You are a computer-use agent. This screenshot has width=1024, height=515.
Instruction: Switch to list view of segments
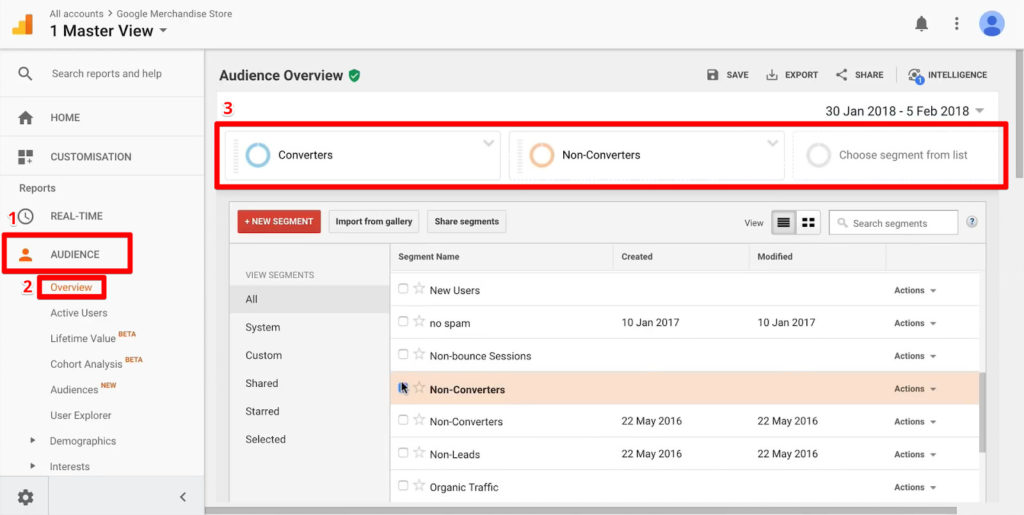pyautogui.click(x=784, y=223)
